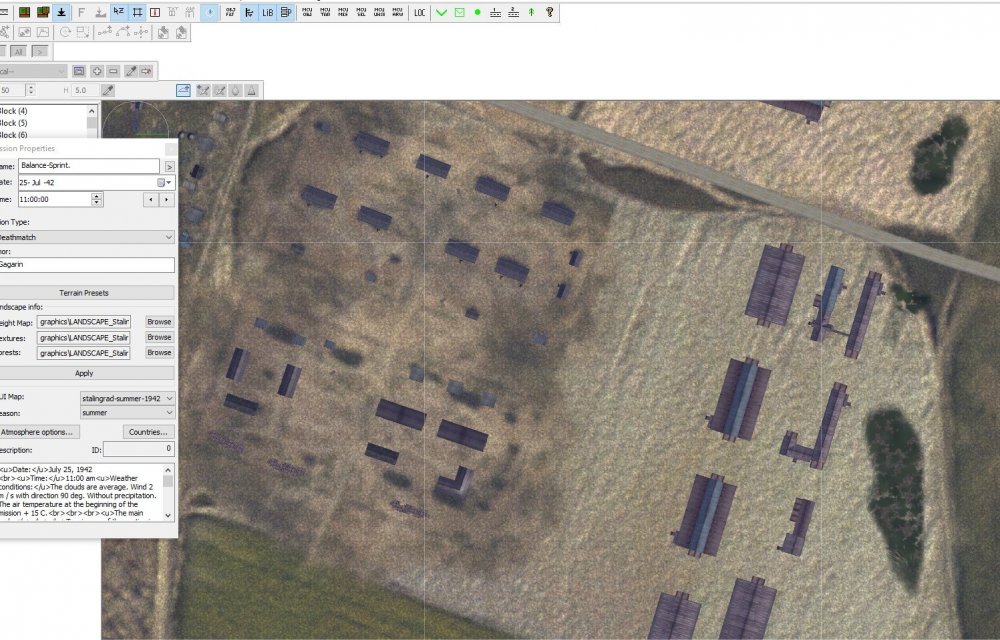Click the plus icon beside the minus icon

96,71
